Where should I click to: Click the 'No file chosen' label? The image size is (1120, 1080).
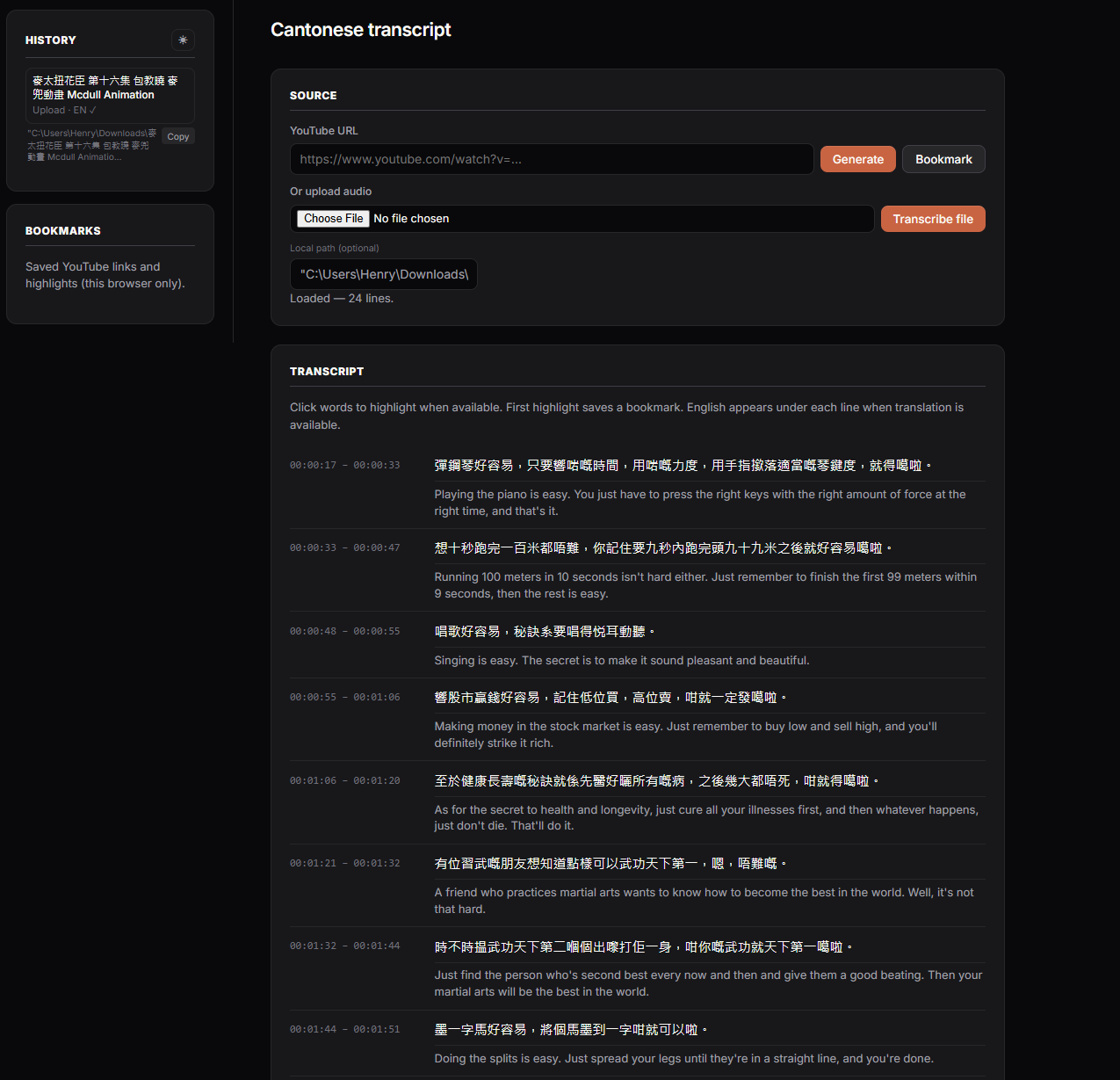pos(411,219)
